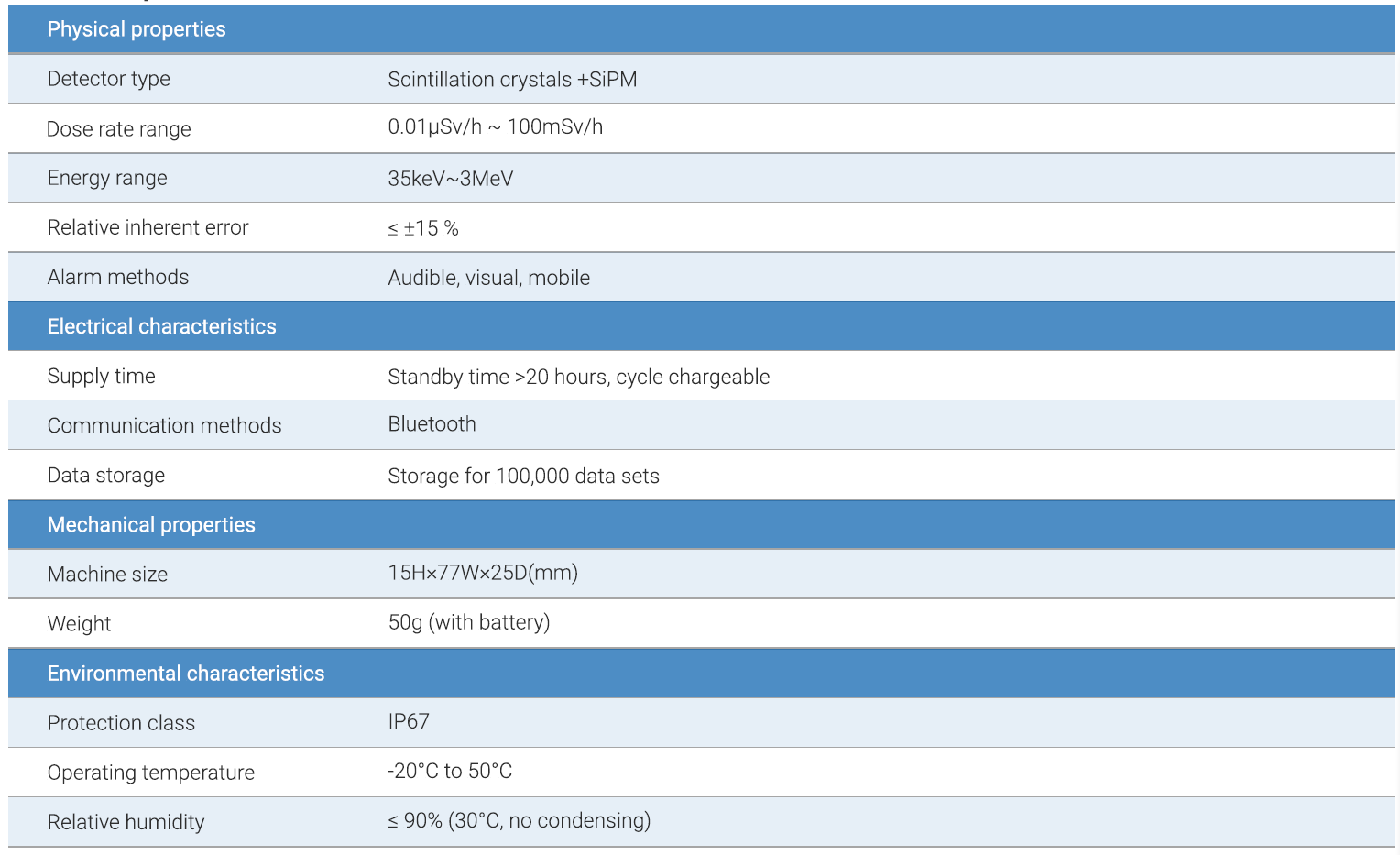Viewport: 1400px width, 855px height.
Task: Select the Supply time label
Action: tap(101, 376)
